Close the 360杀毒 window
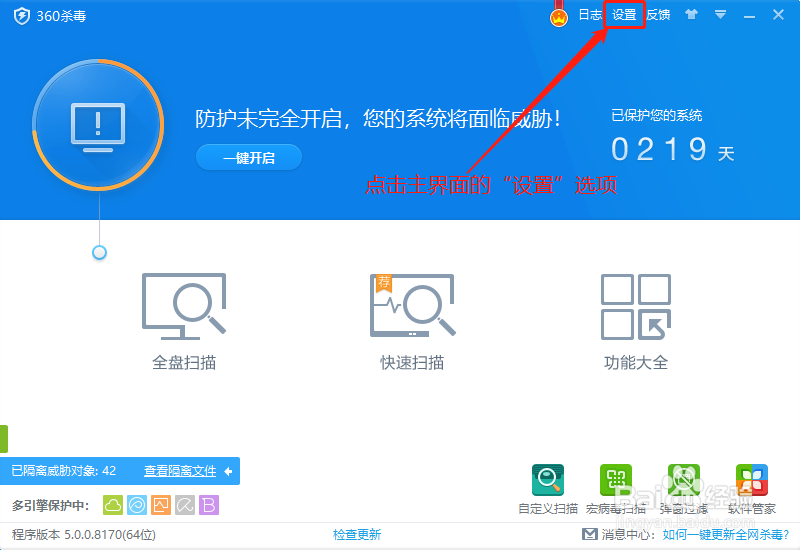This screenshot has width=800, height=550. pos(778,15)
